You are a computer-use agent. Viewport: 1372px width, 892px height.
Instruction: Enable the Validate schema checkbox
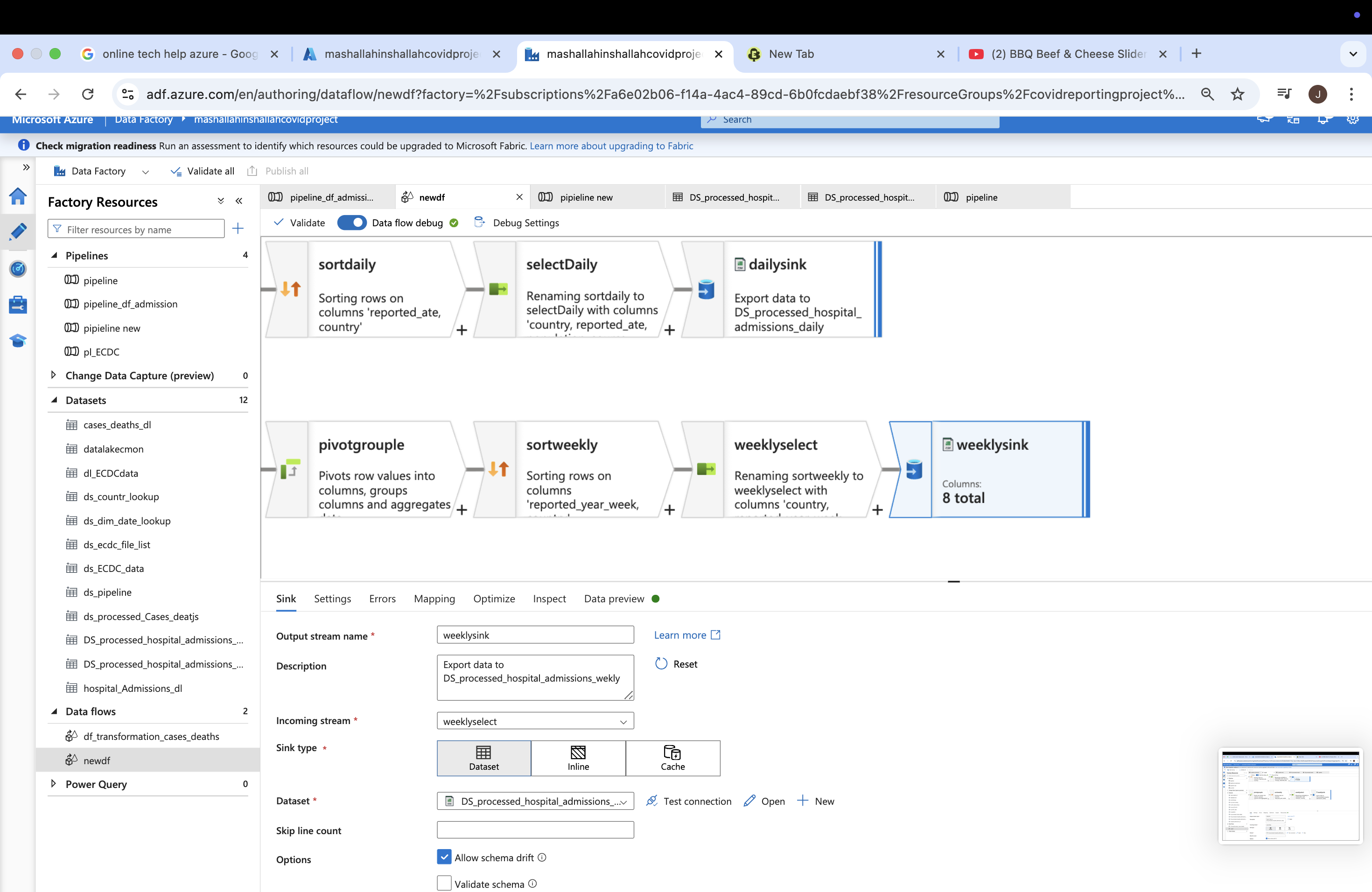(444, 883)
